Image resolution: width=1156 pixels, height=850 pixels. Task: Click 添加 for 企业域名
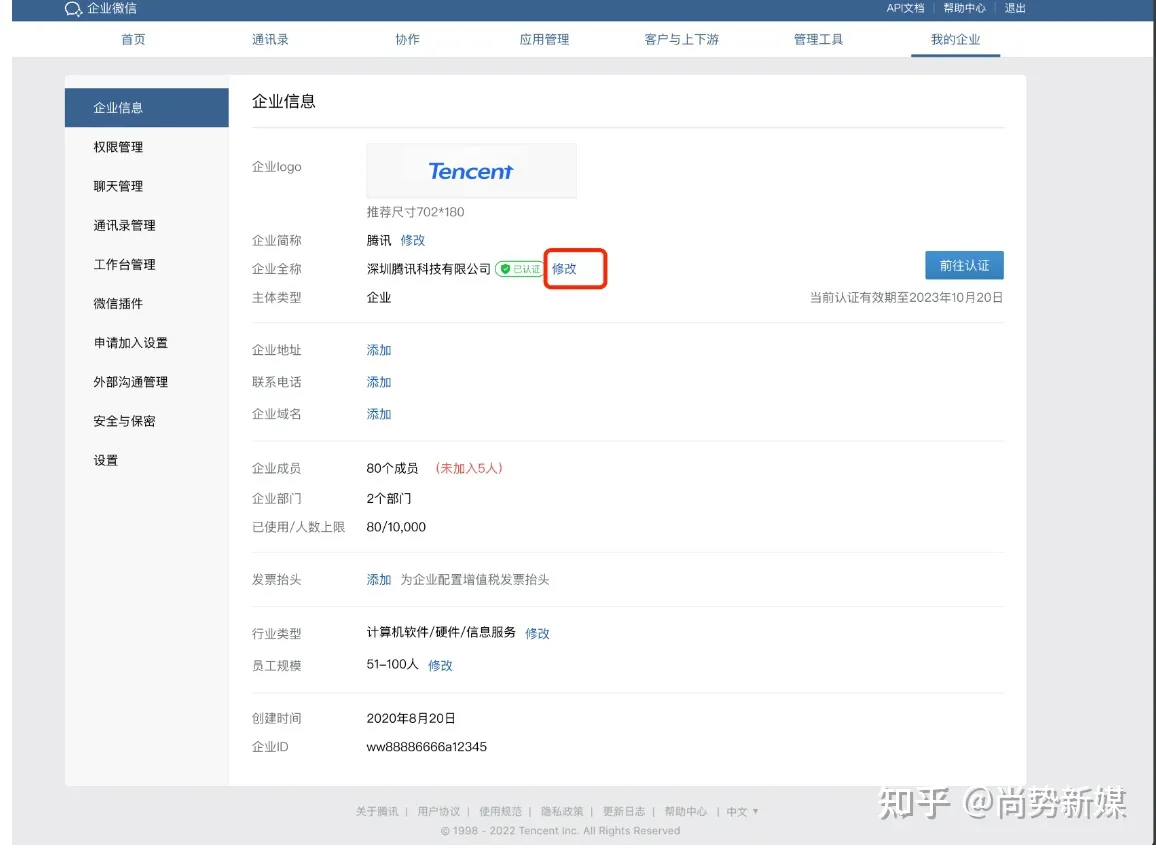379,414
